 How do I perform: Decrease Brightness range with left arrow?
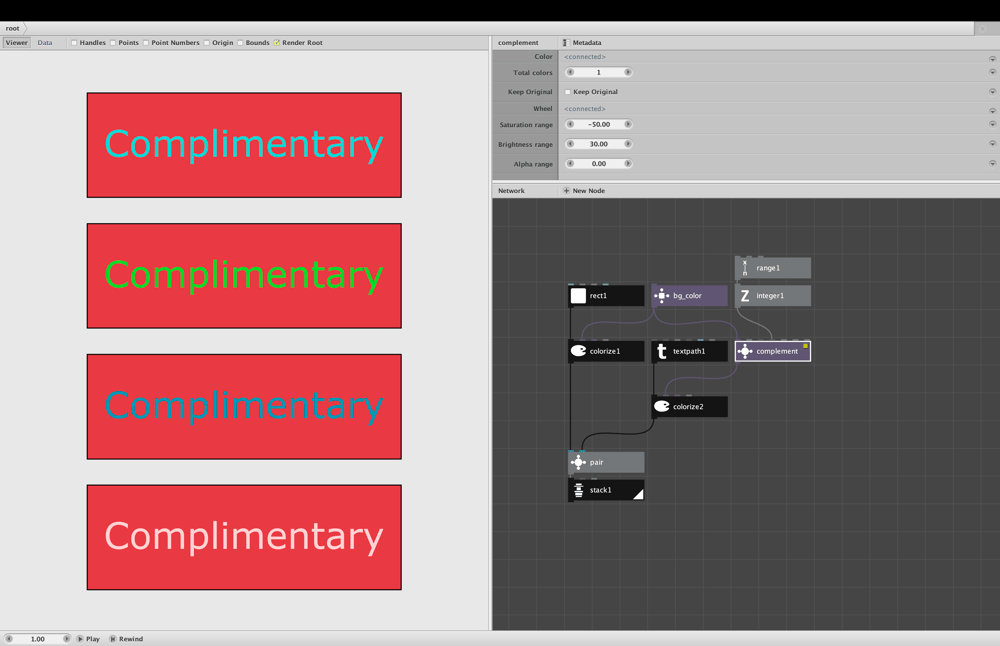pos(570,144)
